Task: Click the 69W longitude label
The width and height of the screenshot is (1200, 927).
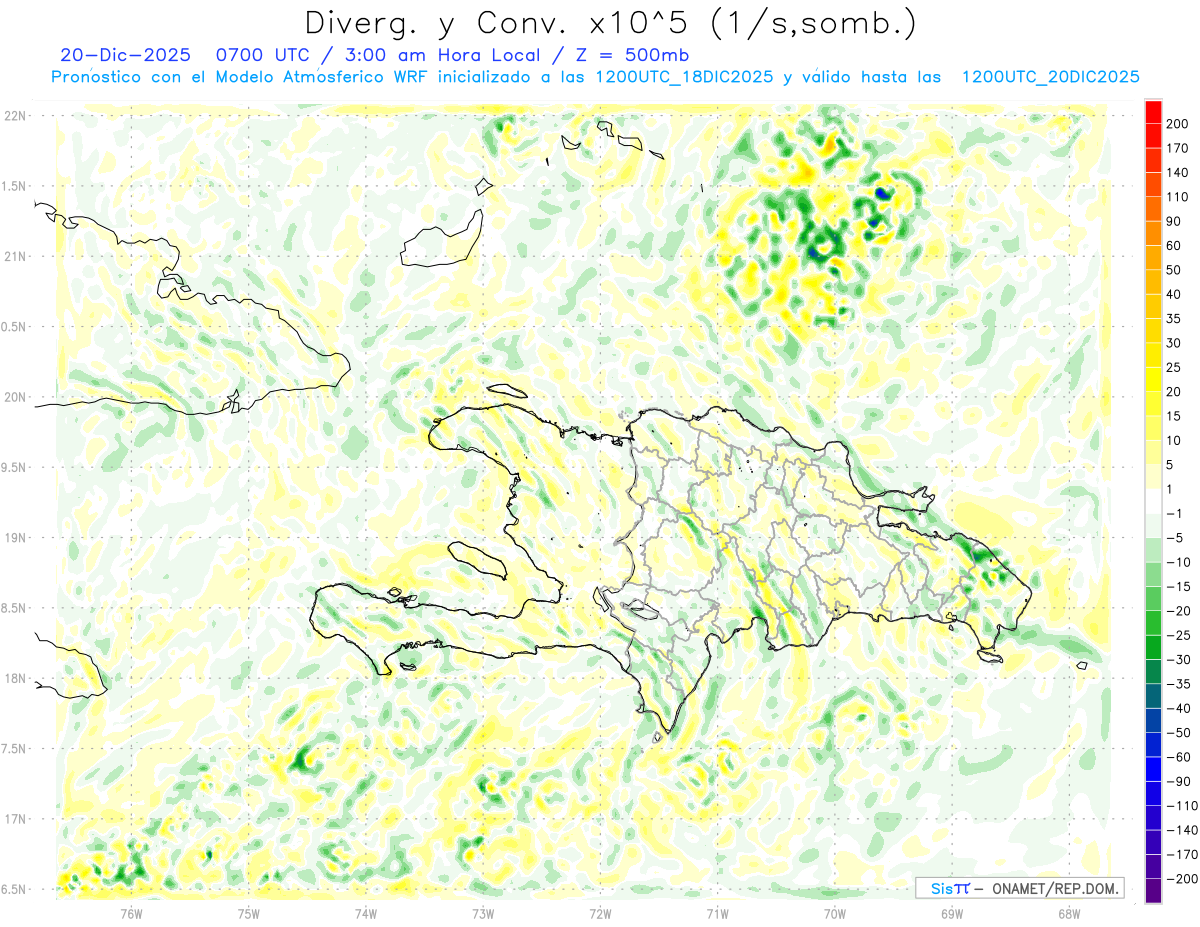Action: pyautogui.click(x=951, y=912)
